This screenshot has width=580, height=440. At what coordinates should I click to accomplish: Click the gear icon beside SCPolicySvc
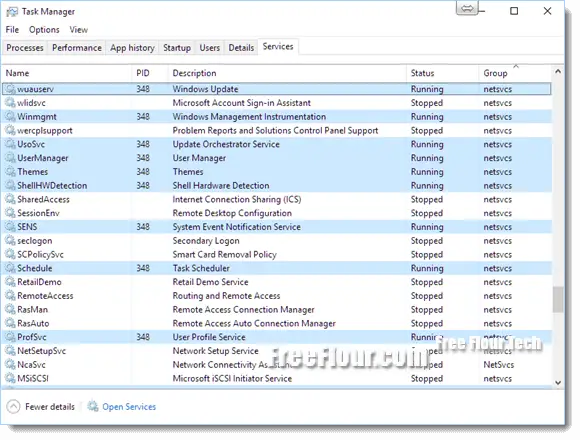point(10,254)
